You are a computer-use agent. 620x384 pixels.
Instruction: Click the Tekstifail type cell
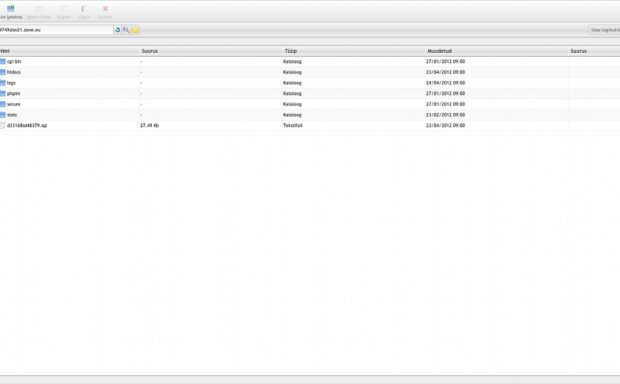pos(293,125)
